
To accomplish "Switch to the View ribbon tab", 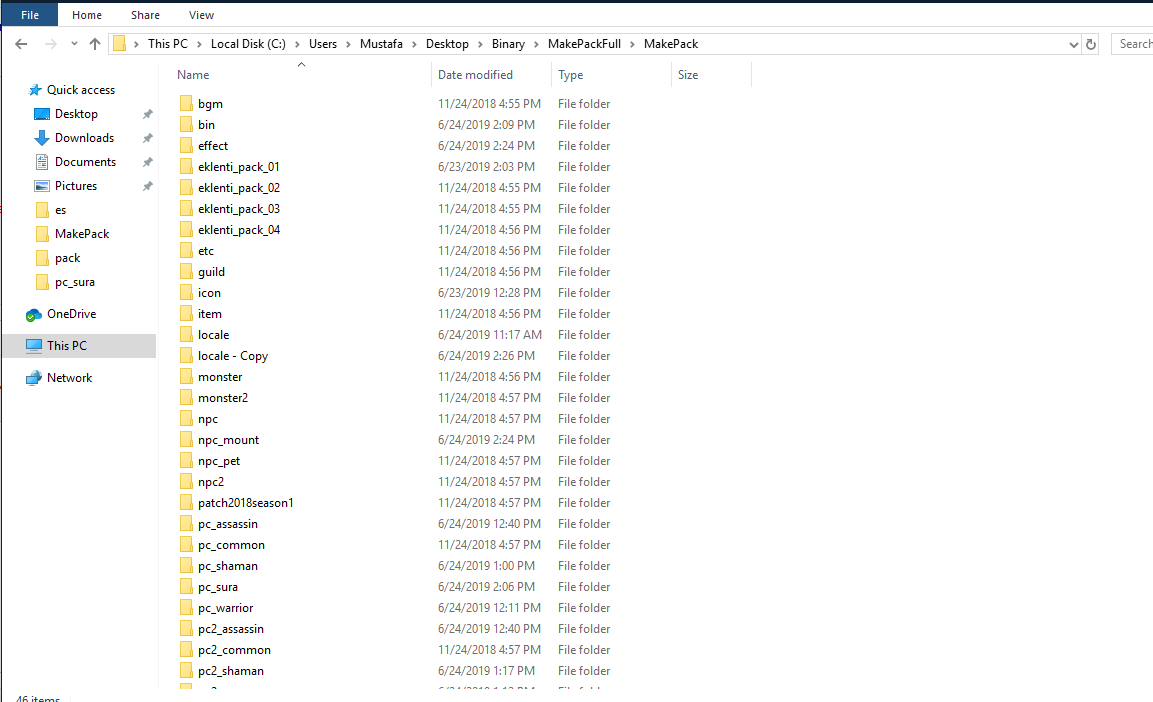I will (x=201, y=15).
